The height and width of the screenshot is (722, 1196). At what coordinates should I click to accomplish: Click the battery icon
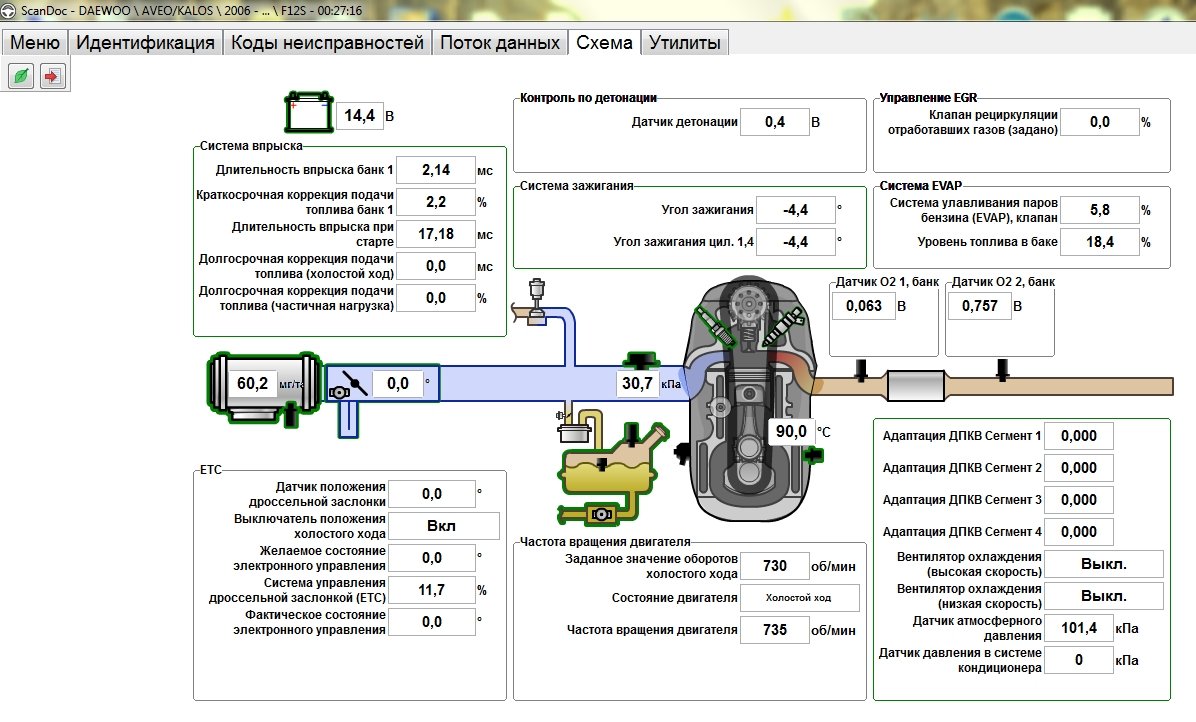point(308,113)
